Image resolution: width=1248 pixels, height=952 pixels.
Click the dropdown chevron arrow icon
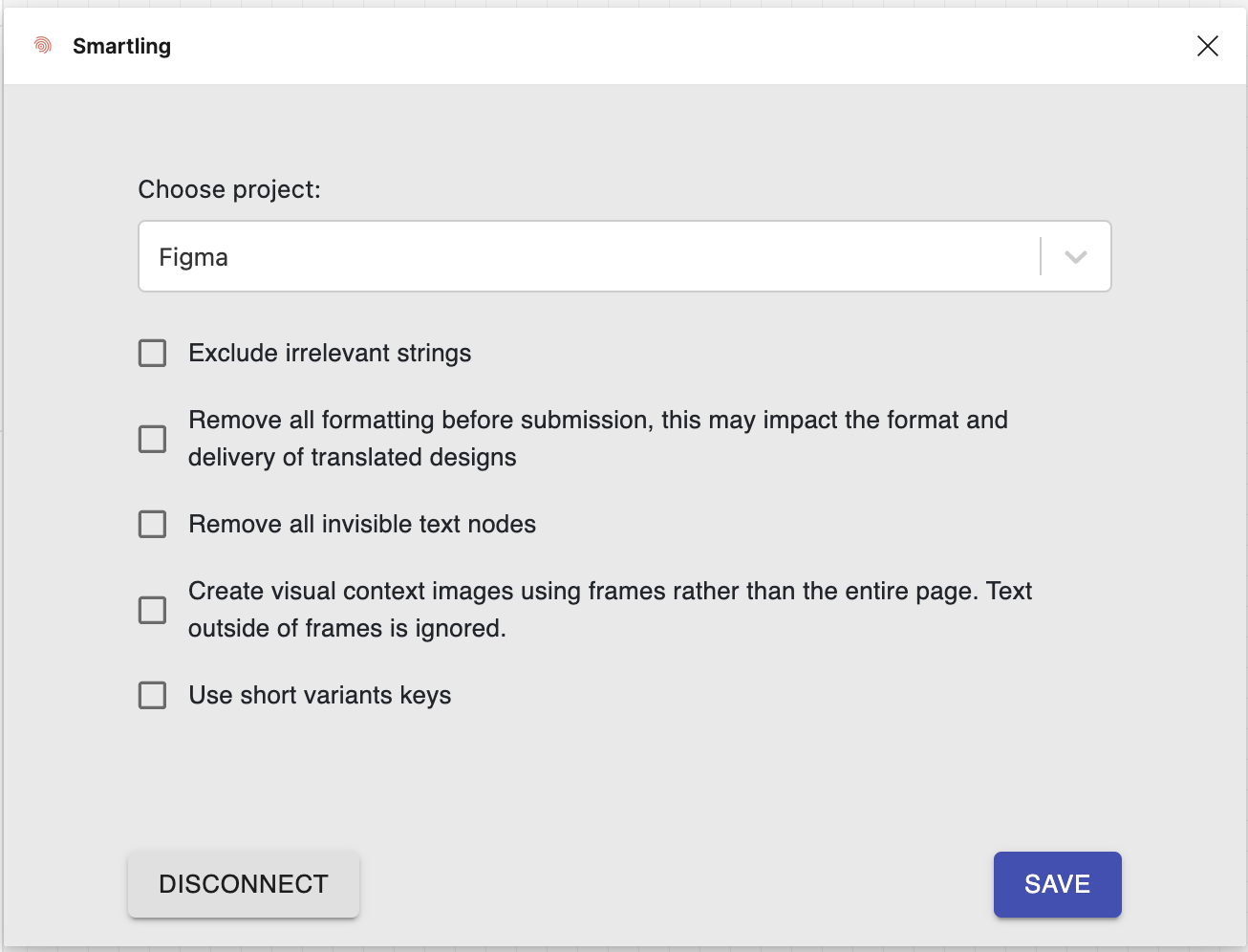pyautogui.click(x=1077, y=256)
